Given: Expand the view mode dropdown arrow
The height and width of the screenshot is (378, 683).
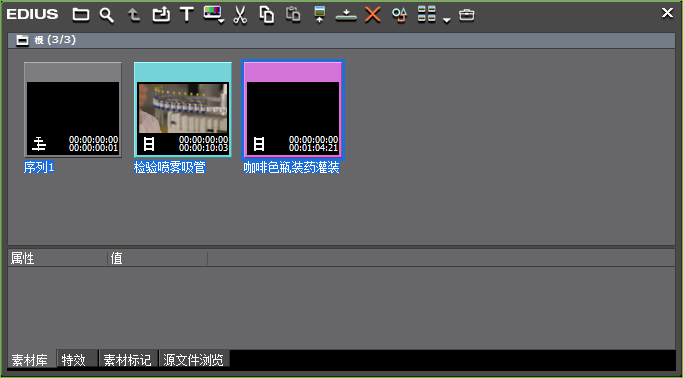Looking at the screenshot, I should pyautogui.click(x=446, y=20).
